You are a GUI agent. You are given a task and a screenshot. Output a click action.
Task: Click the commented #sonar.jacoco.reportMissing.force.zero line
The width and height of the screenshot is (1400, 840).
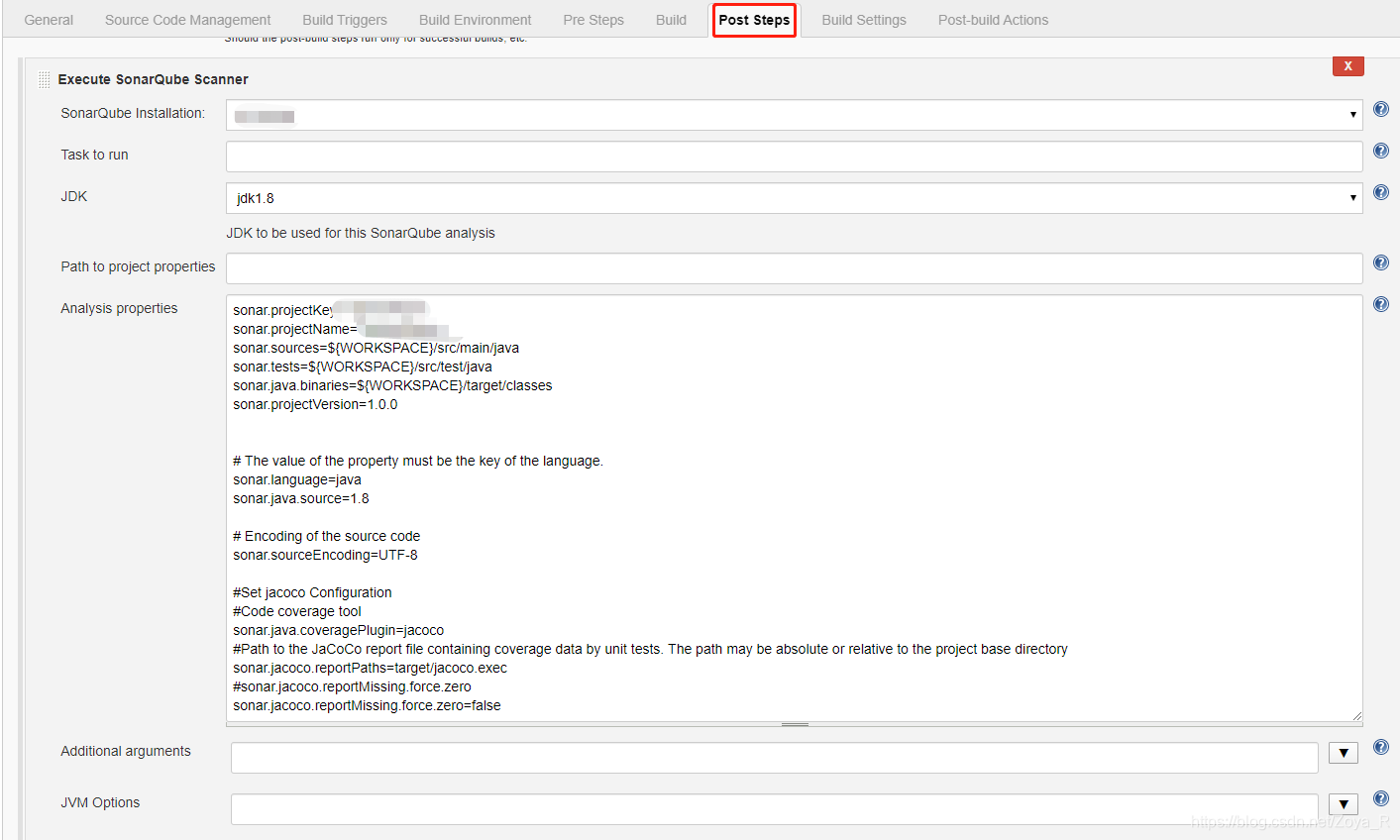point(352,686)
